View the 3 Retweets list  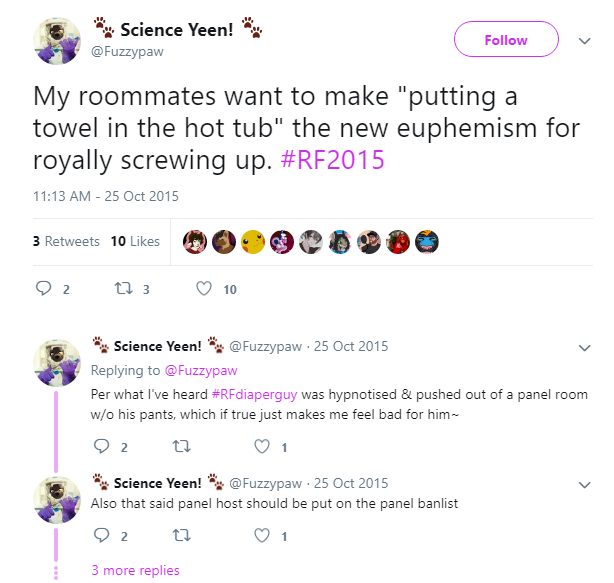click(x=66, y=241)
